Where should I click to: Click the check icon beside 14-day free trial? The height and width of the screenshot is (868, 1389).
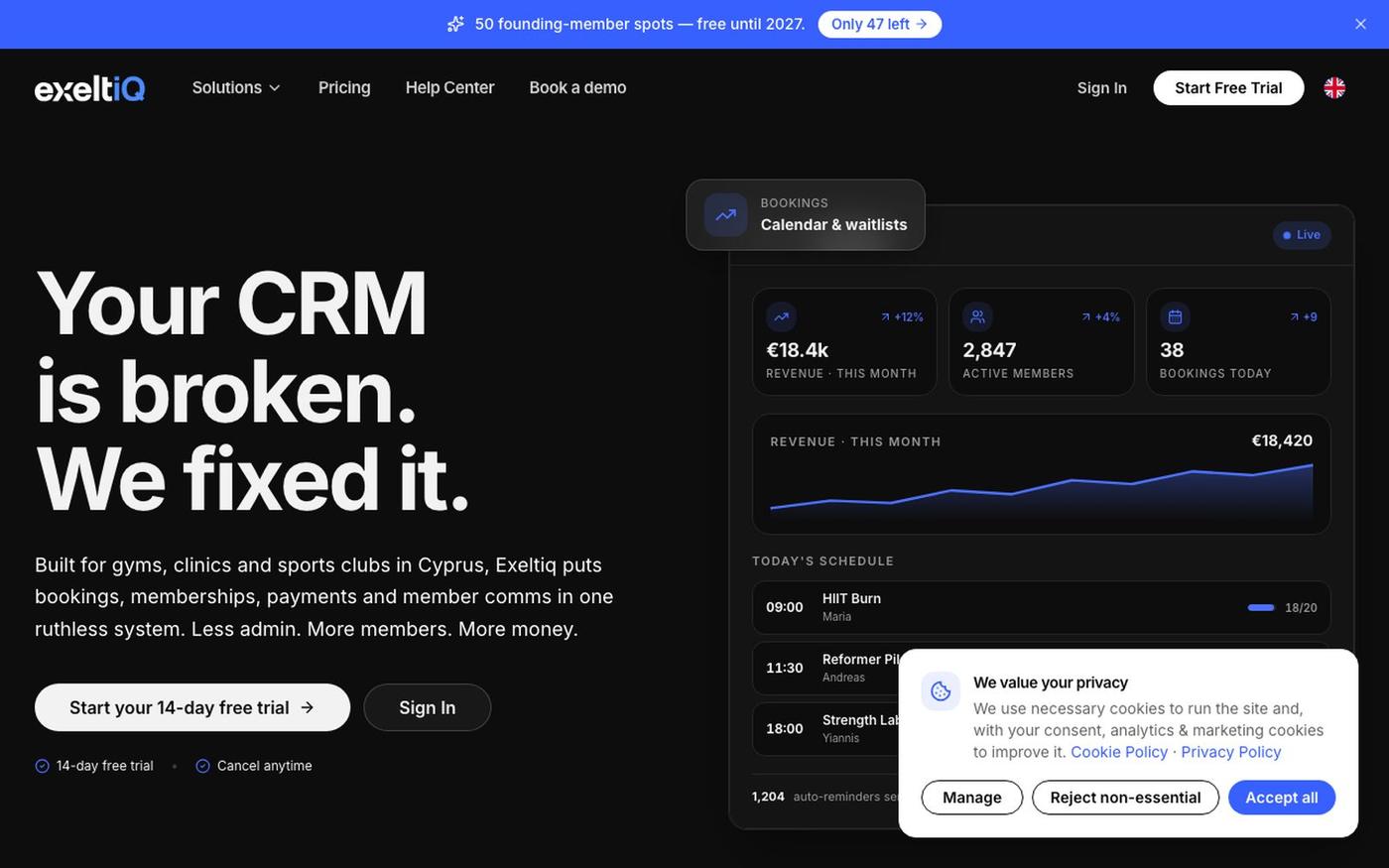[x=42, y=766]
